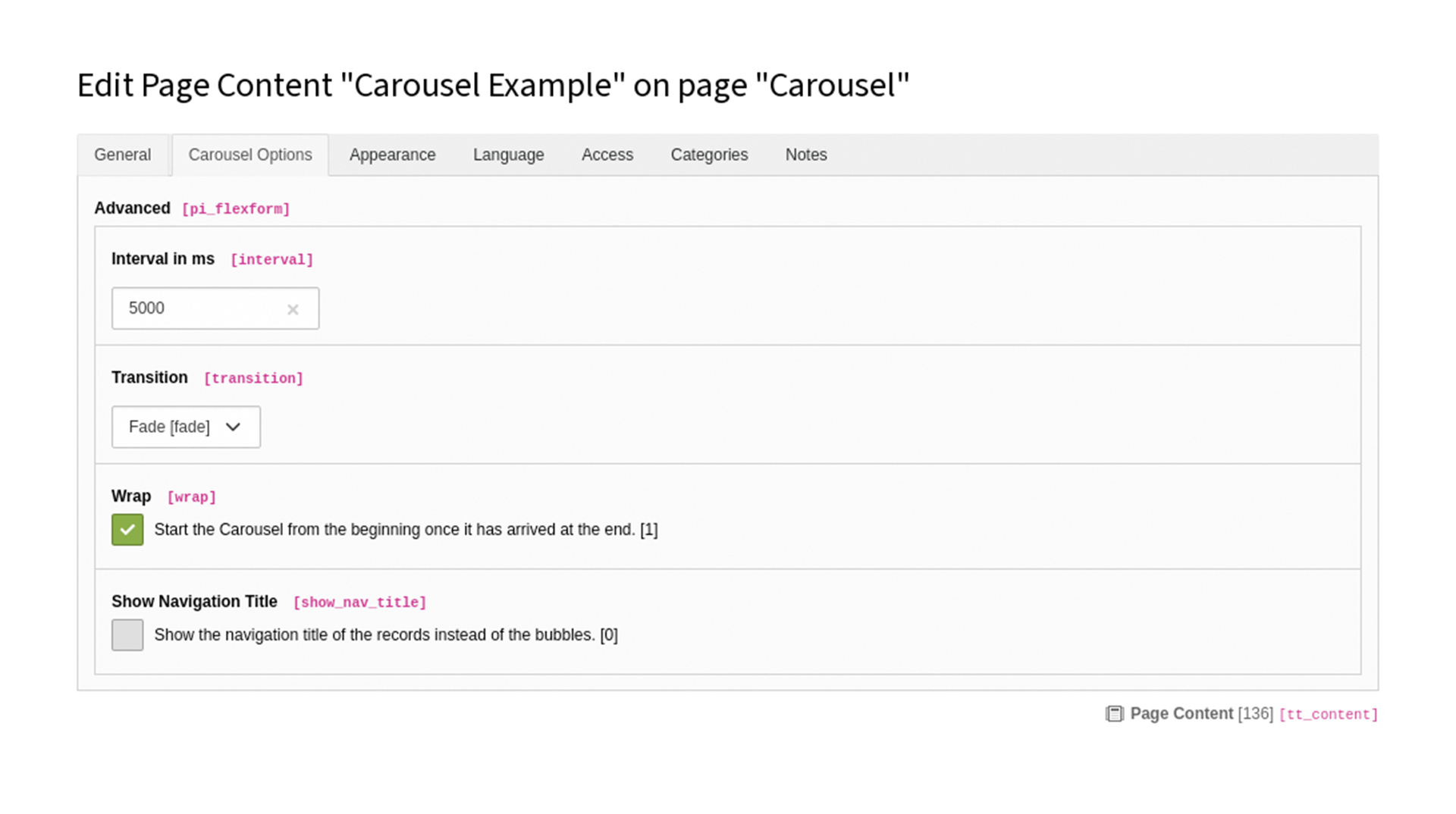The image size is (1456, 814).
Task: Change Fade [fade] to another transition
Action: [185, 427]
